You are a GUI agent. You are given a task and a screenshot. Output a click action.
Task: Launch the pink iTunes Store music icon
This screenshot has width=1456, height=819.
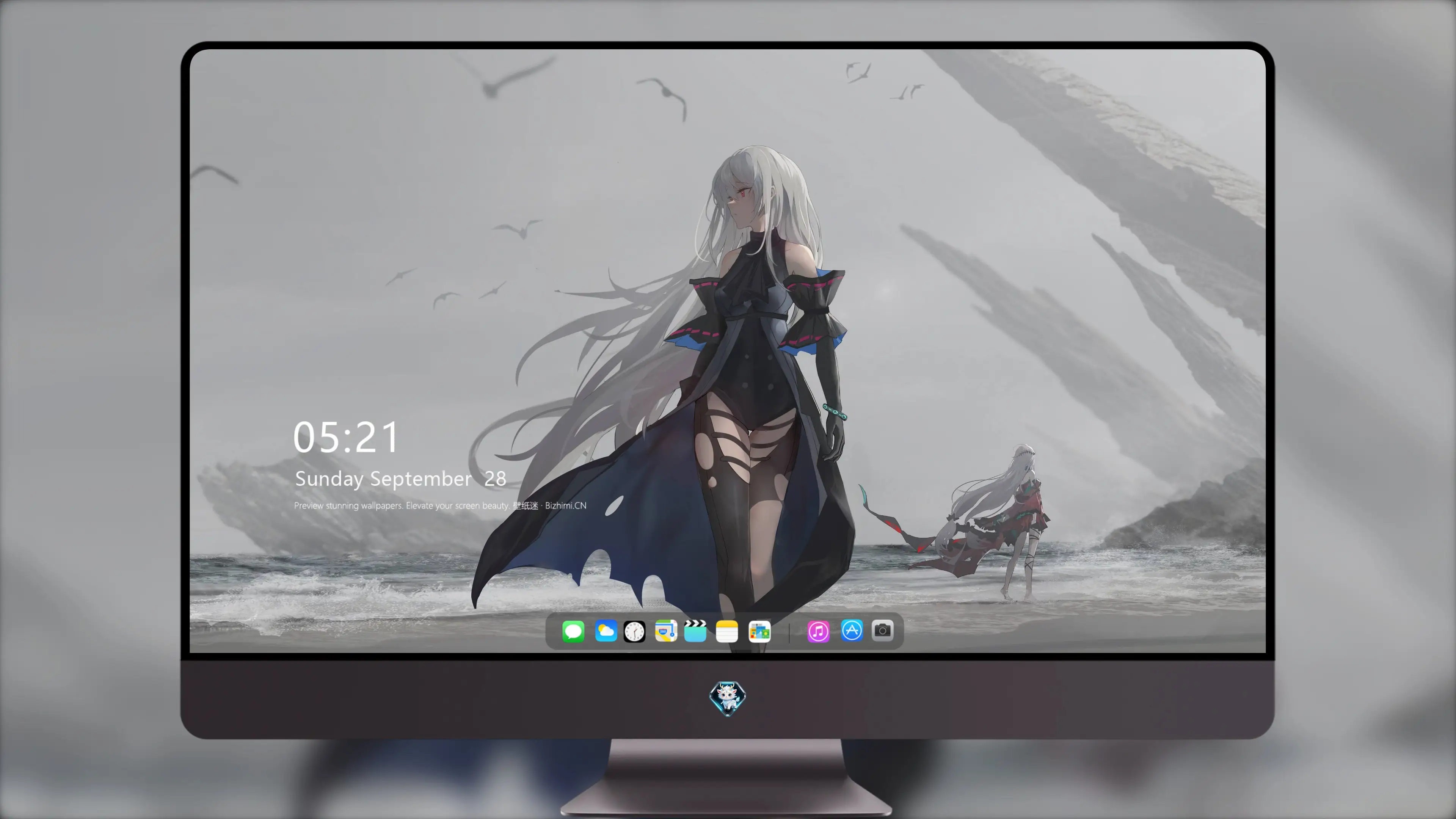[819, 631]
